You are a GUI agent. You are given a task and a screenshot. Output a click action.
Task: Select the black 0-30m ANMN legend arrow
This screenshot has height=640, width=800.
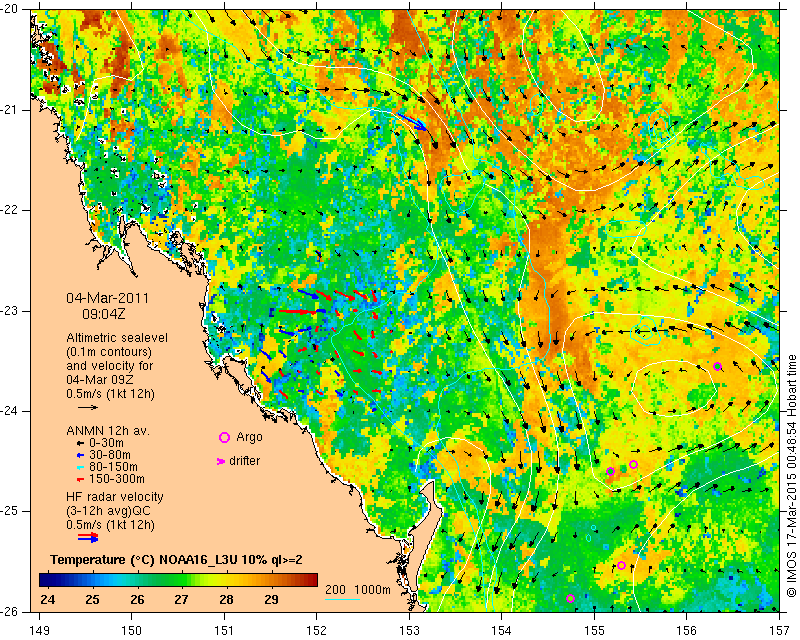click(x=80, y=444)
